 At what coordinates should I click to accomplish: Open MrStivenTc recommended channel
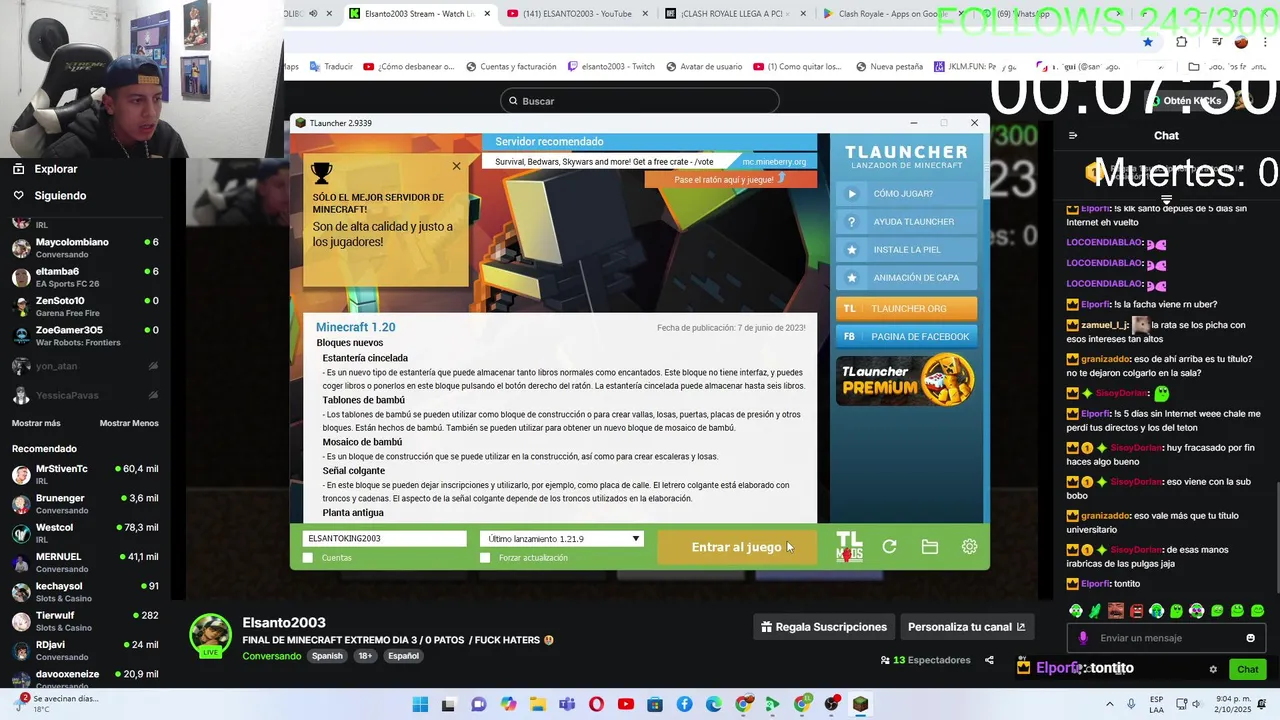tap(85, 474)
